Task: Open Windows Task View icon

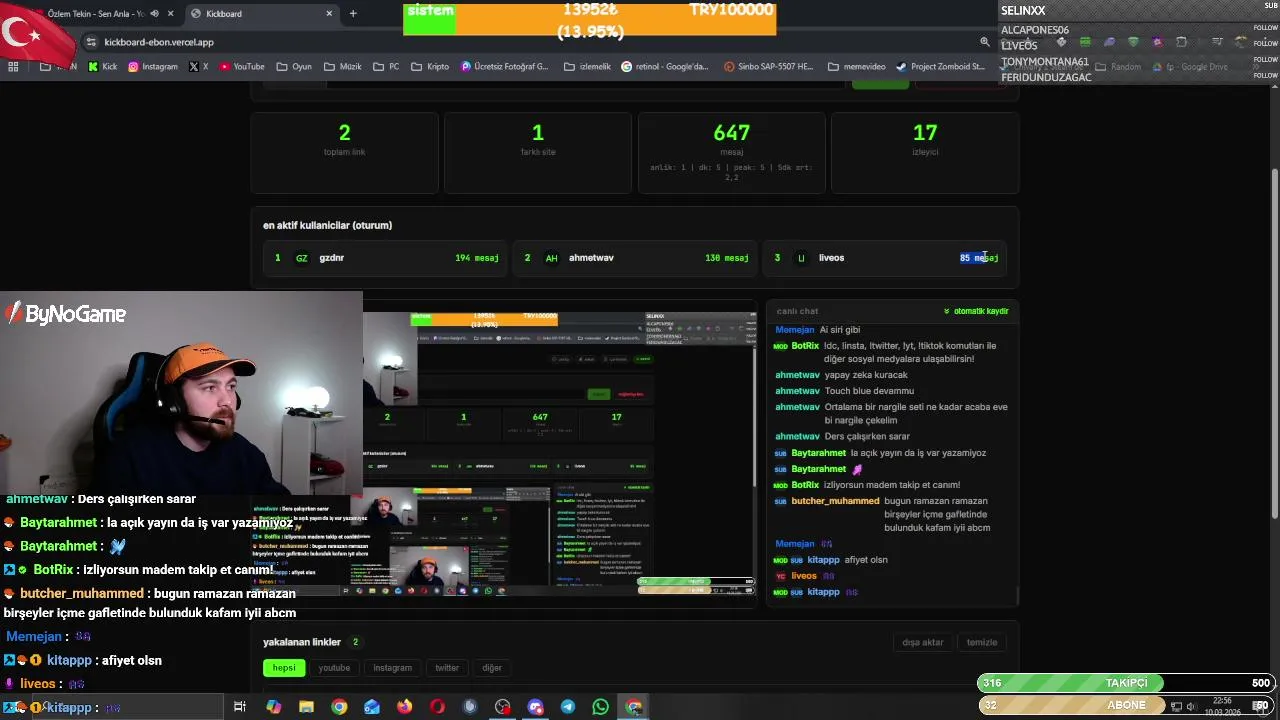Action: point(240,707)
